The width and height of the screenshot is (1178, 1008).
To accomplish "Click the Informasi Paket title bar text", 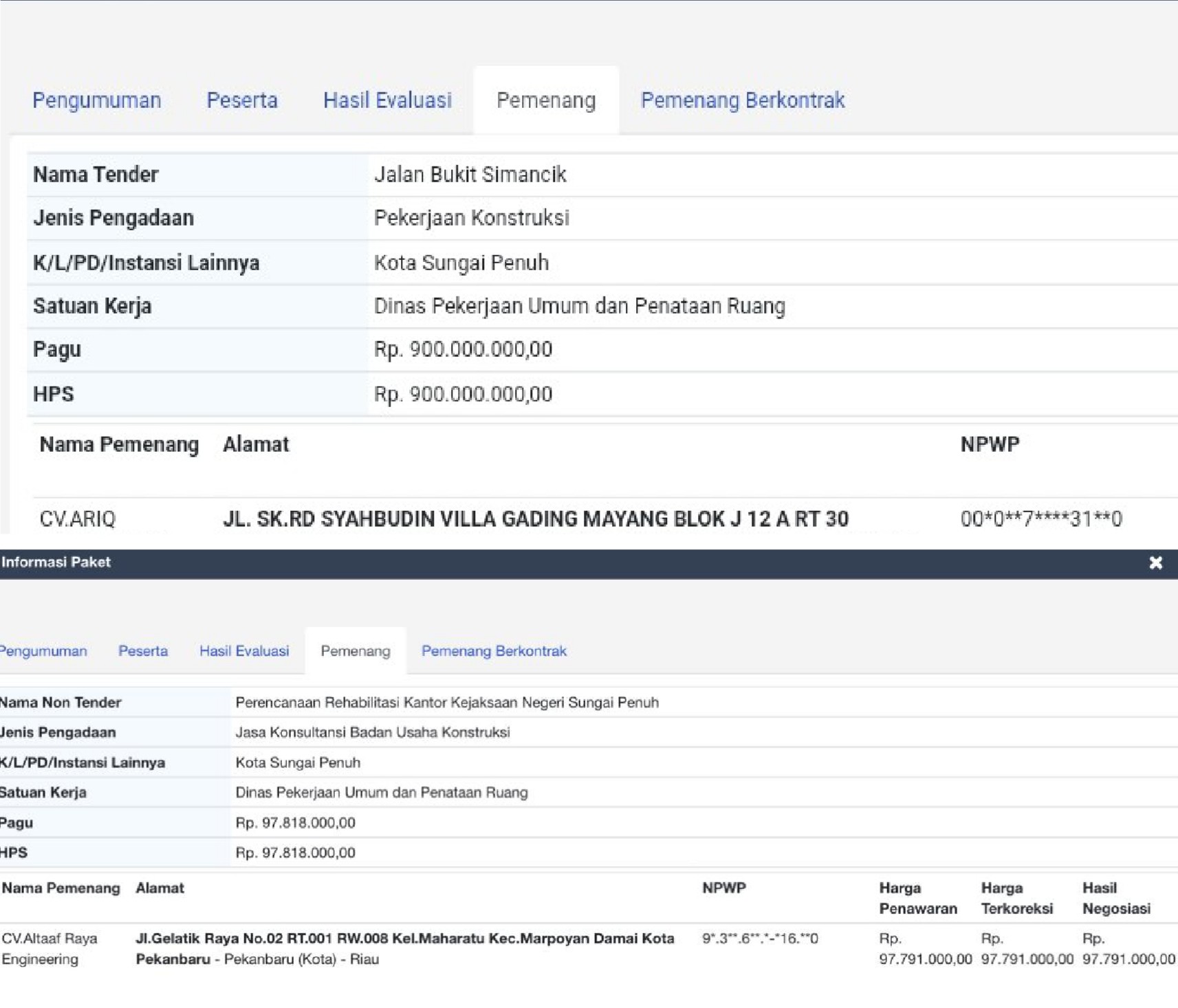I will [x=56, y=562].
